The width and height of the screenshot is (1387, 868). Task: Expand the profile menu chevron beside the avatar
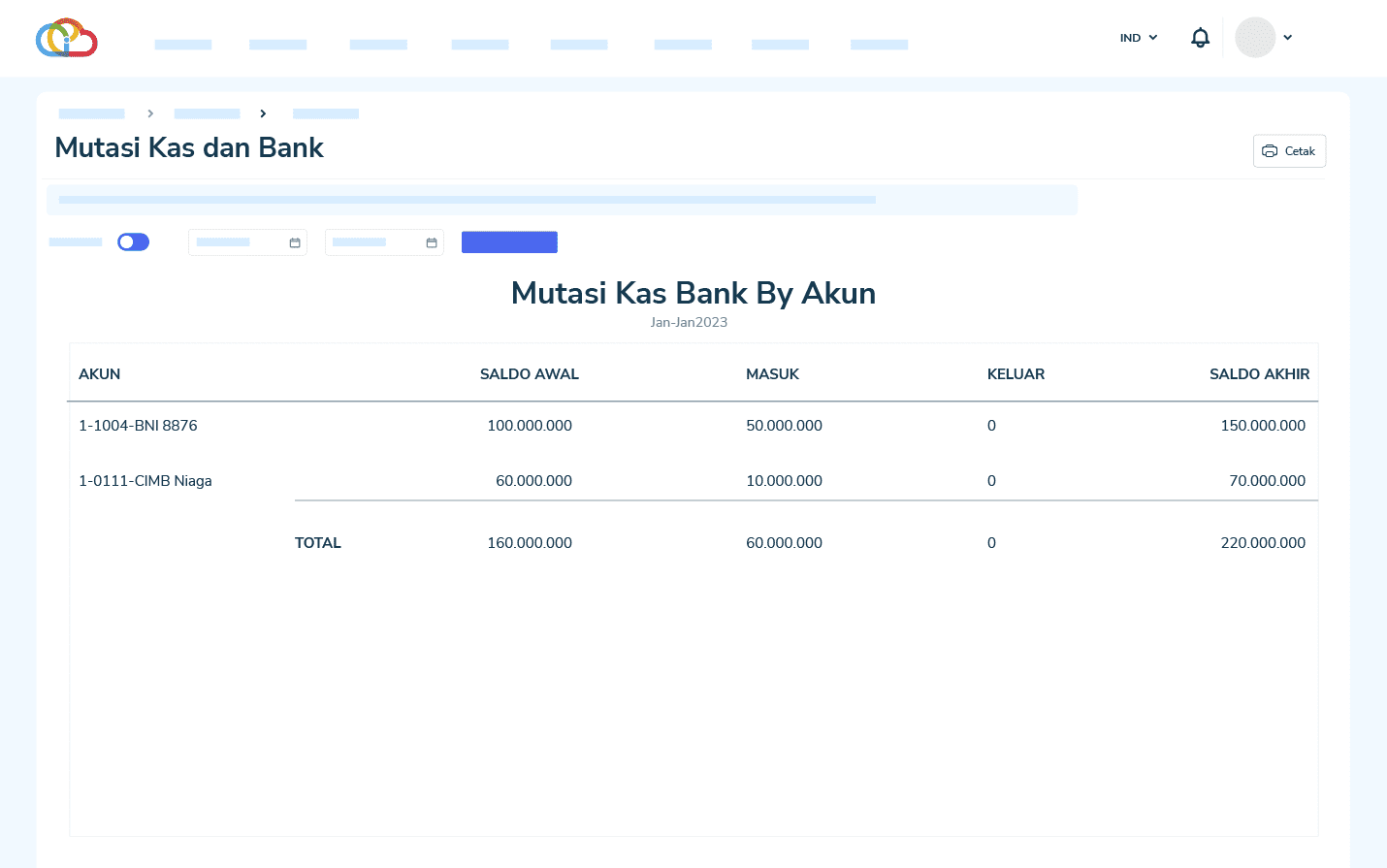click(x=1288, y=38)
